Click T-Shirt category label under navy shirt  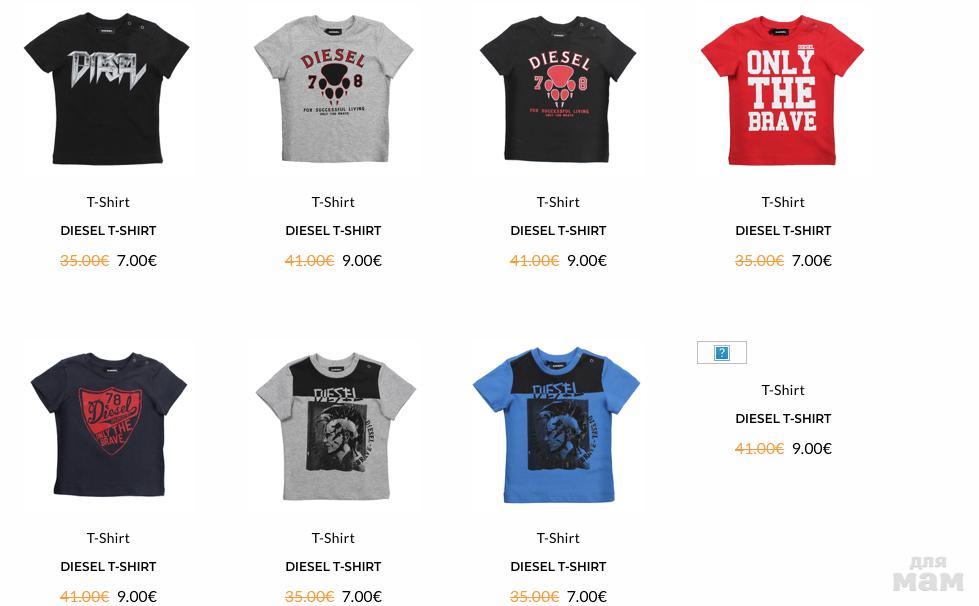pos(108,537)
